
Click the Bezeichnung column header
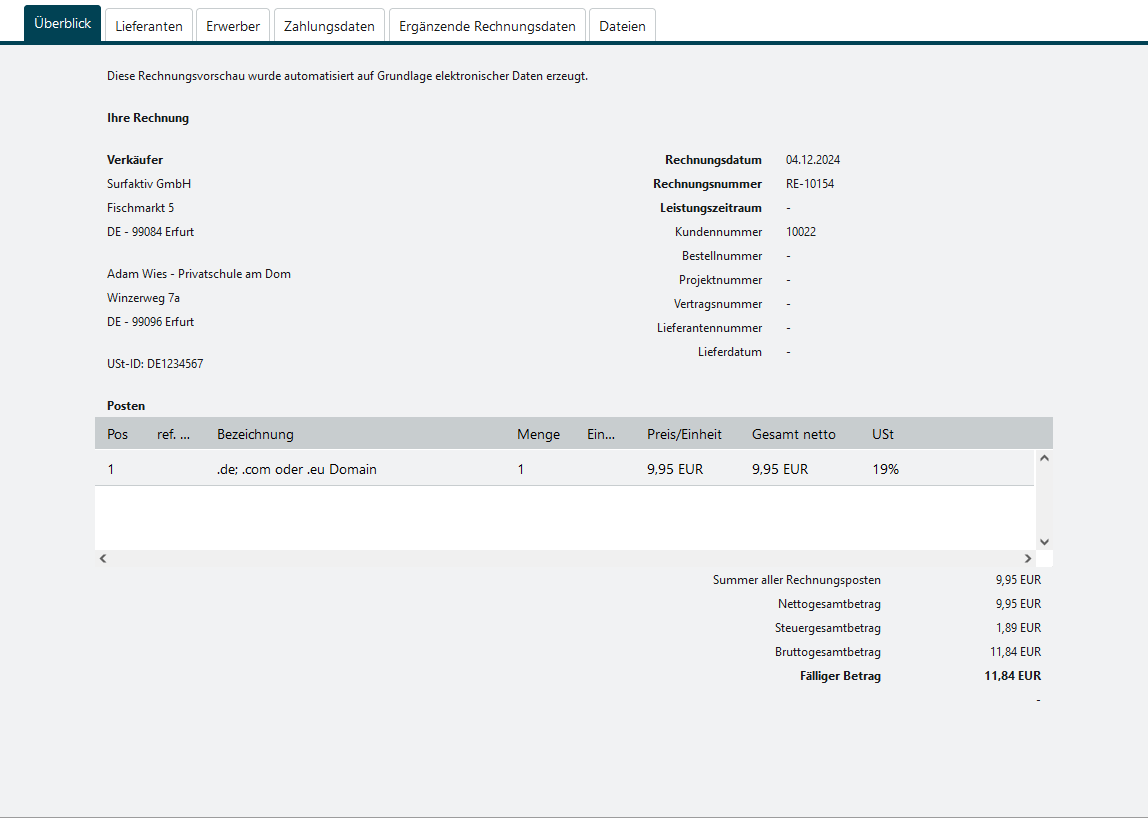pyautogui.click(x=255, y=434)
